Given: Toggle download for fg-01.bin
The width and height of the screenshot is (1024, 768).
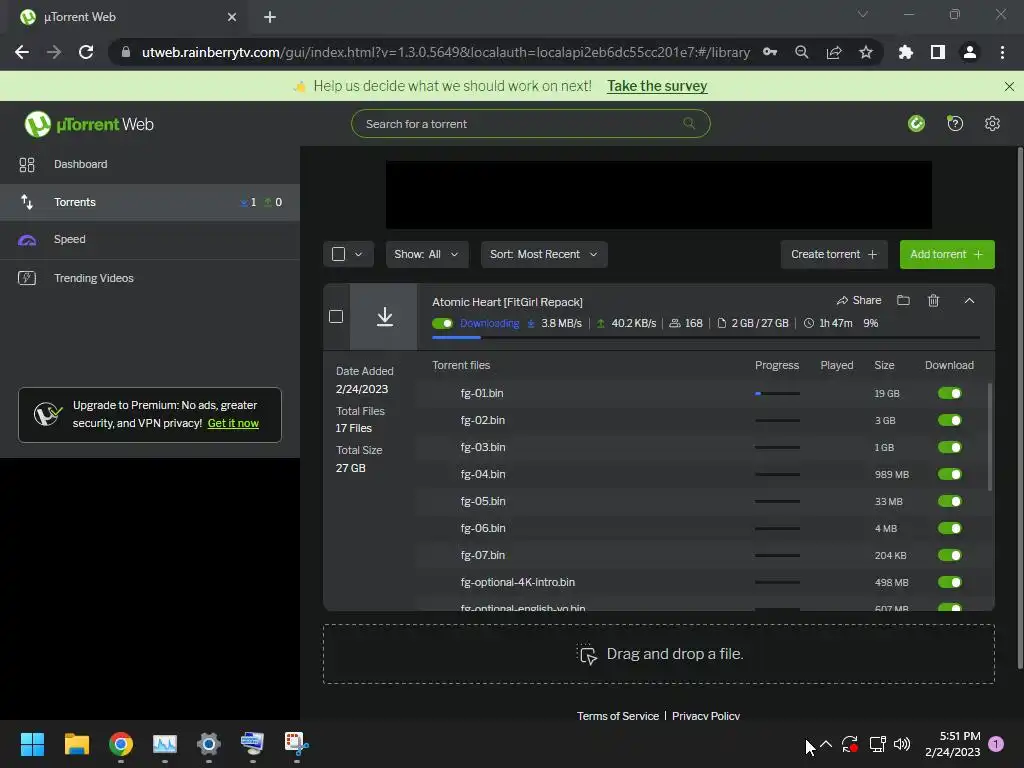Looking at the screenshot, I should point(950,393).
